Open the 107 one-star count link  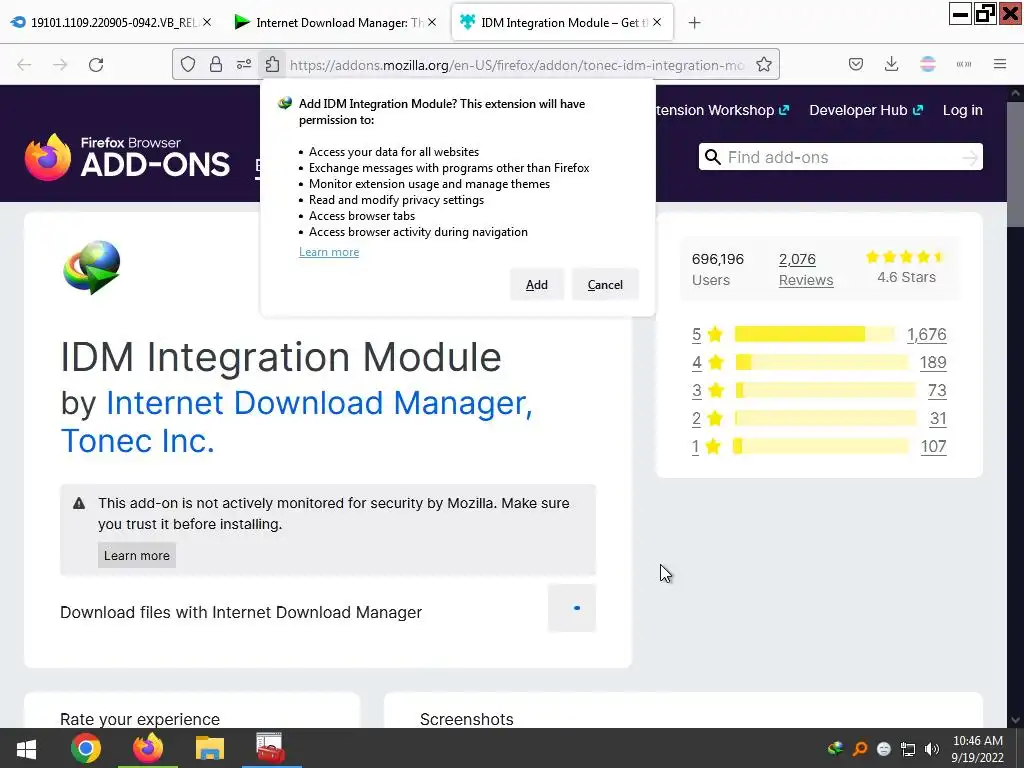pos(933,447)
